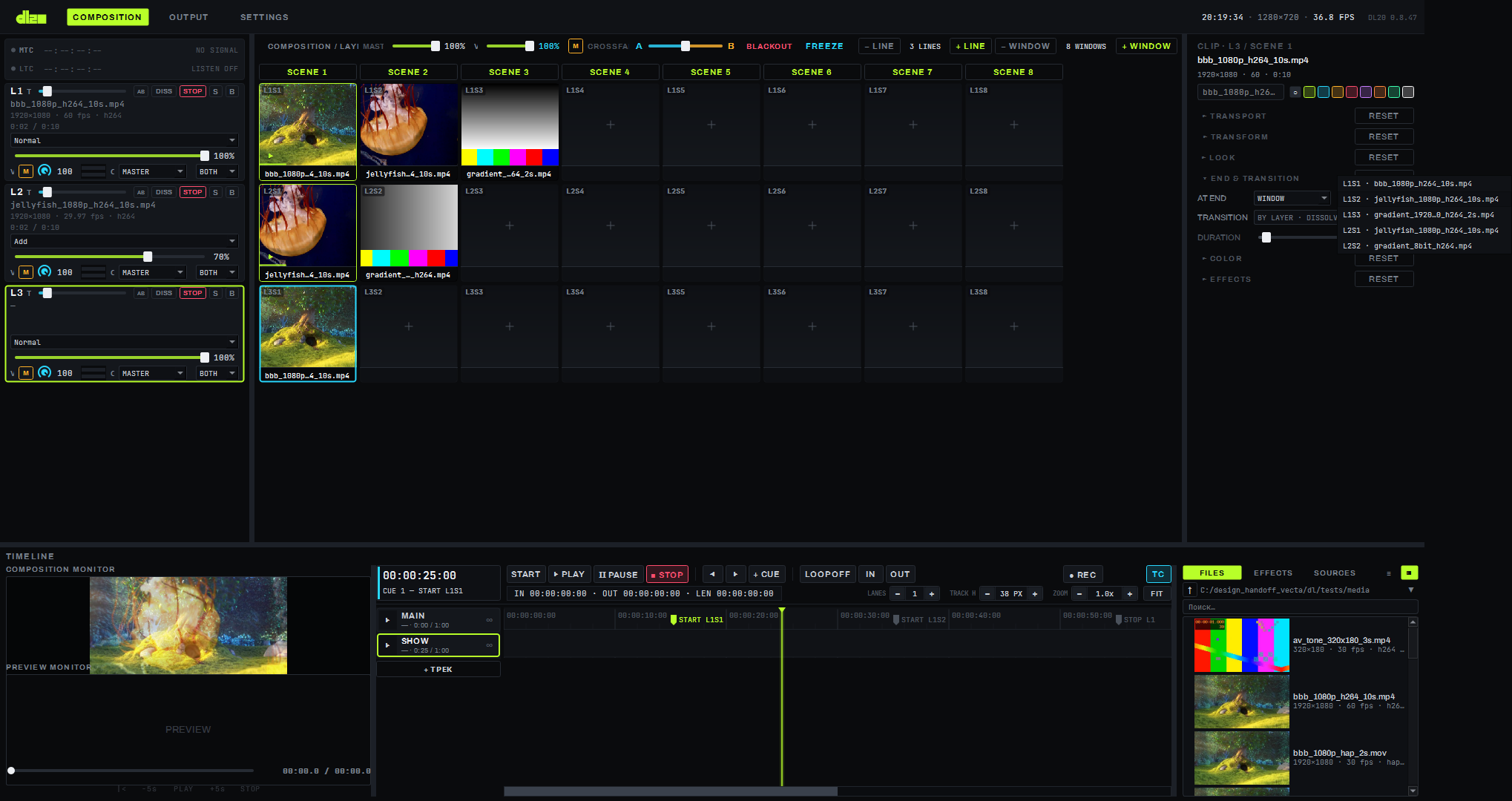Increase timeline ZOOM with plus
1512x801 pixels.
tap(1130, 593)
